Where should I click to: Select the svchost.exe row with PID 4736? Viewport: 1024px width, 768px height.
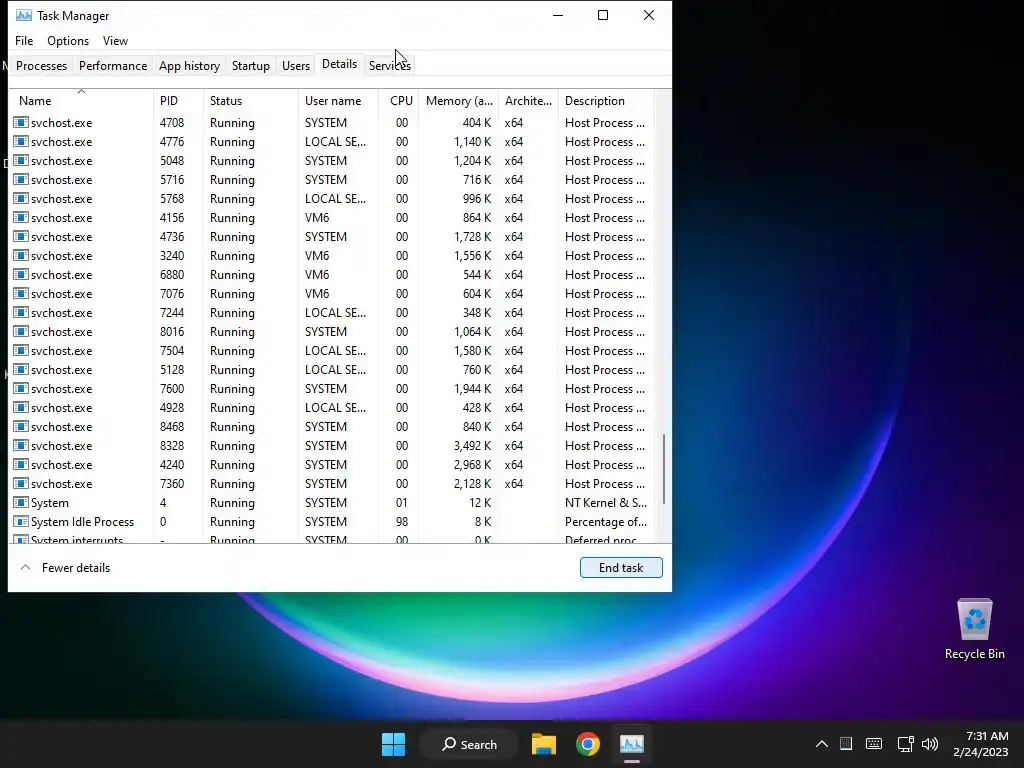(x=332, y=236)
